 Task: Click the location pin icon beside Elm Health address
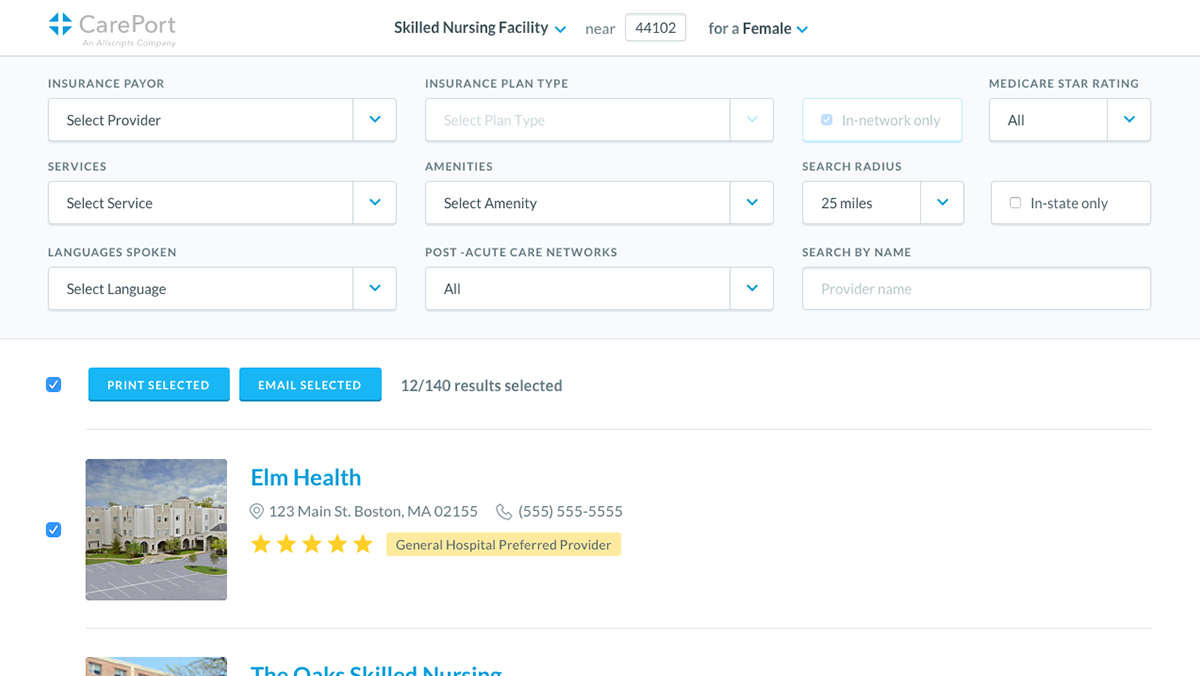[257, 511]
